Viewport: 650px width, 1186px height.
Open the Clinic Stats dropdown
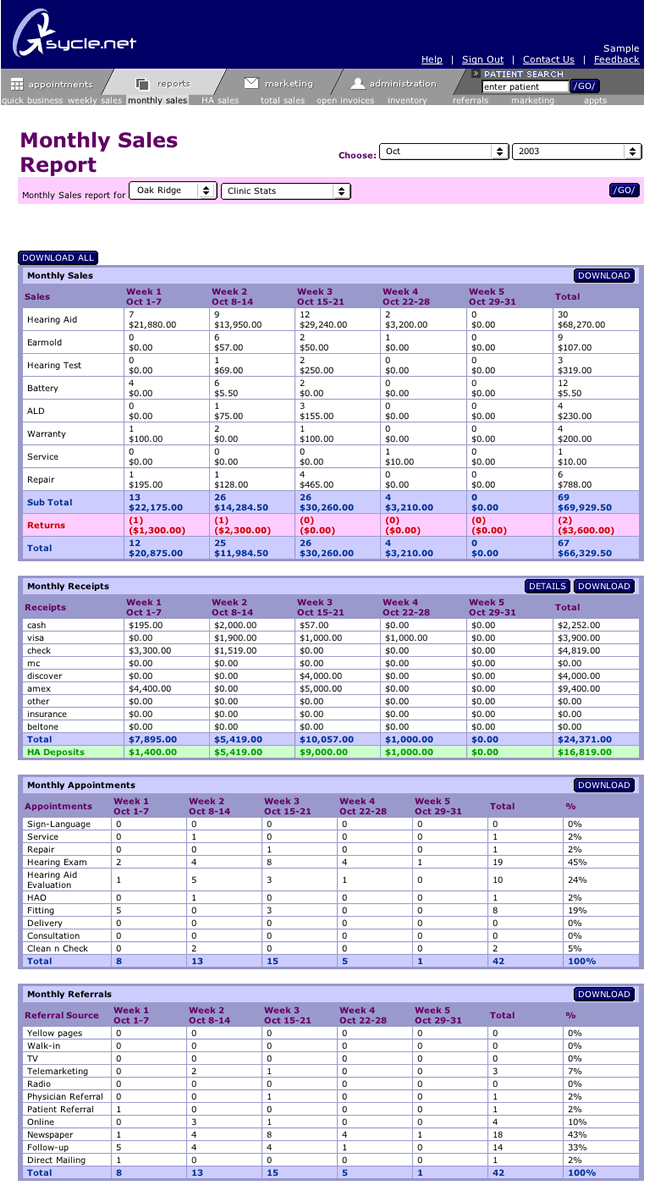tap(286, 190)
